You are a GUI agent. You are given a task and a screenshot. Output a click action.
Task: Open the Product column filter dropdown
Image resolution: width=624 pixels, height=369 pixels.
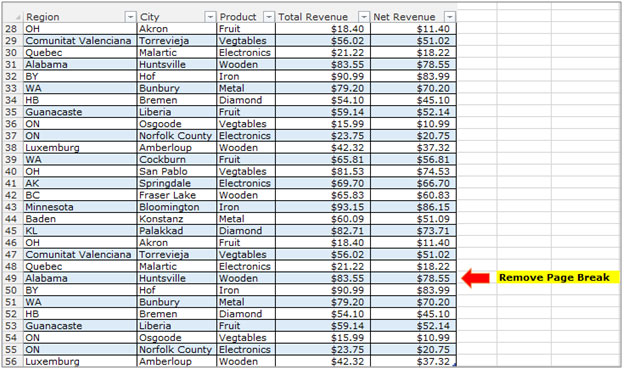(269, 17)
